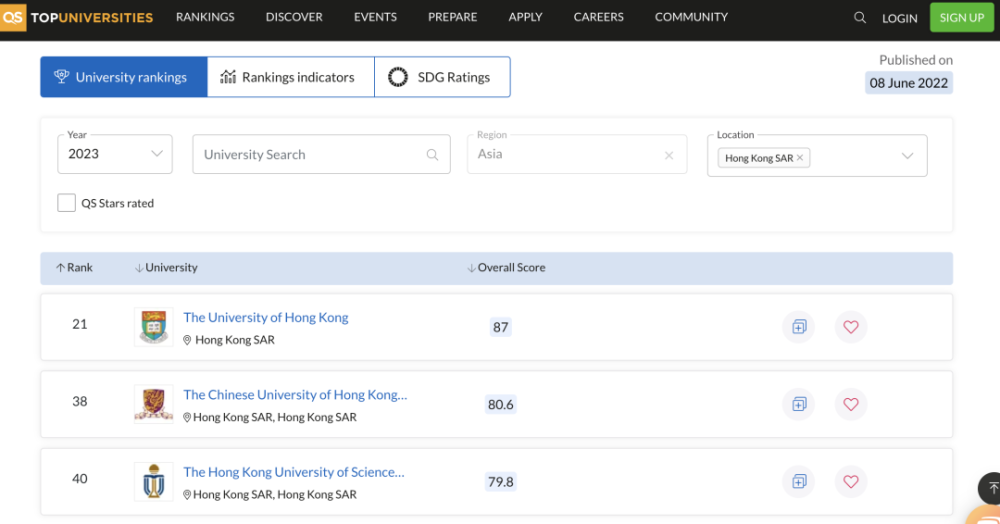Add The University of Hong Kong to compare

[799, 327]
